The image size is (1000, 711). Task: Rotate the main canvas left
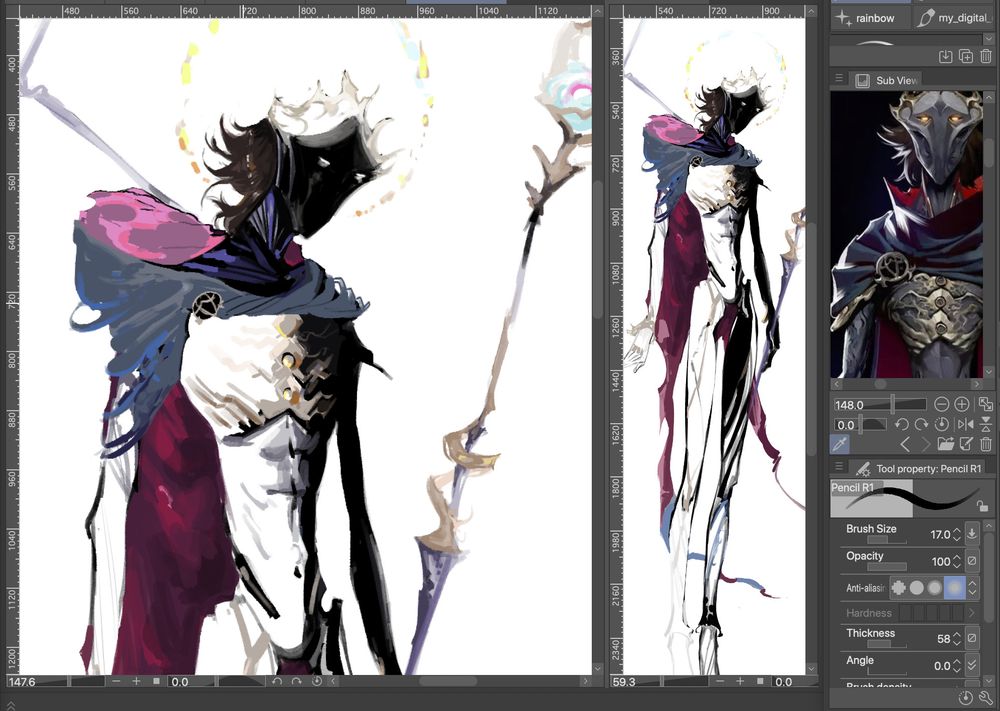point(276,682)
